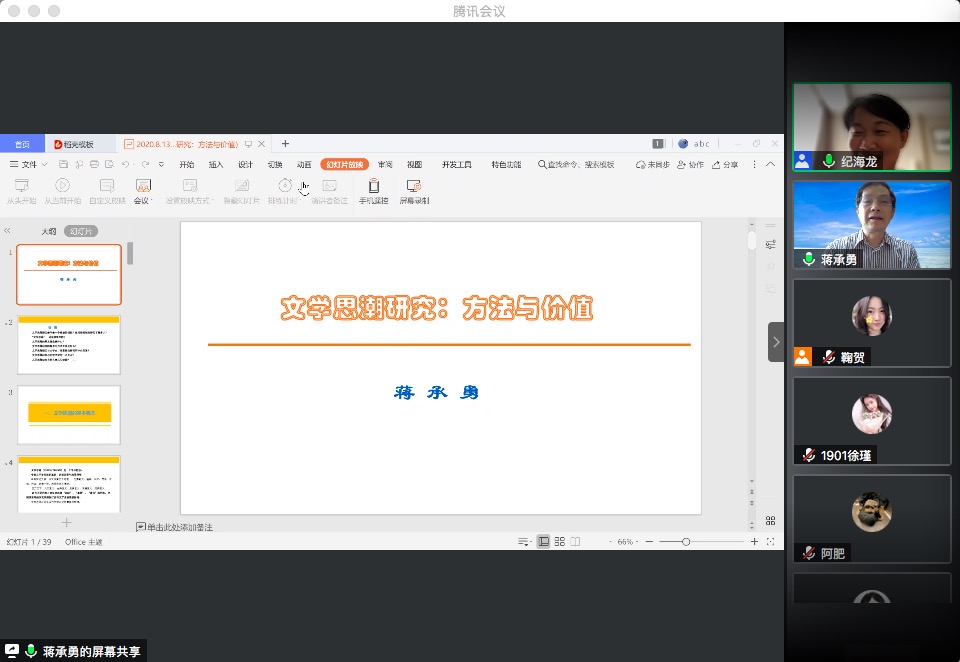This screenshot has width=960, height=662.
Task: Open the 文件 file menu dropdown
Action: click(29, 164)
